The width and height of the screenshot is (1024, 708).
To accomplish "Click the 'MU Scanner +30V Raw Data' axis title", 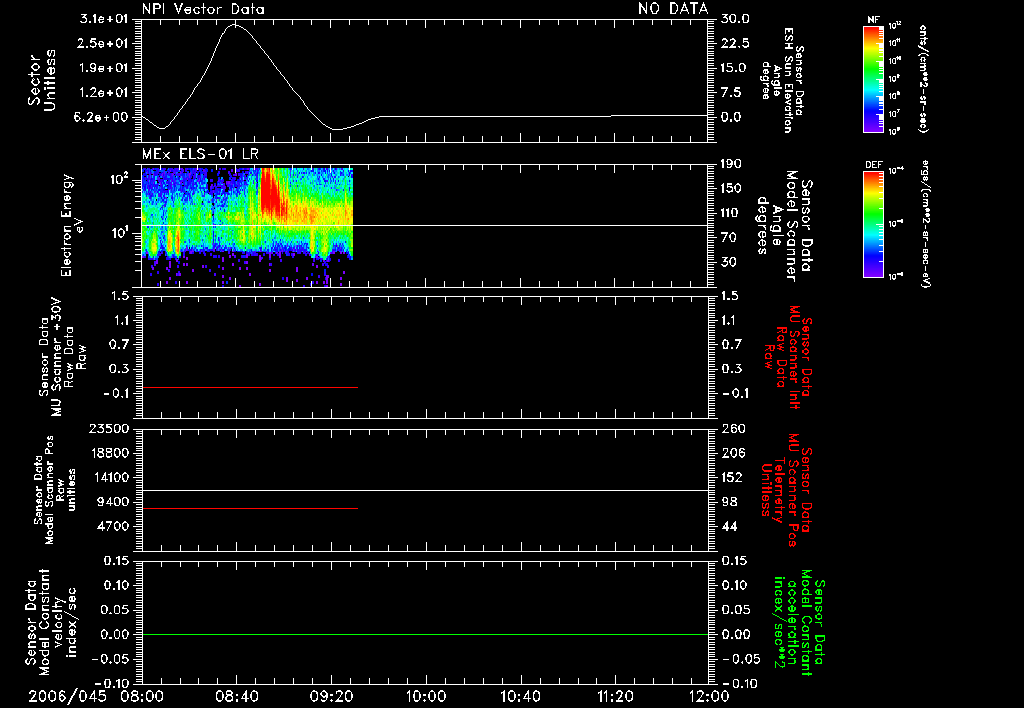I will pyautogui.click(x=62, y=357).
